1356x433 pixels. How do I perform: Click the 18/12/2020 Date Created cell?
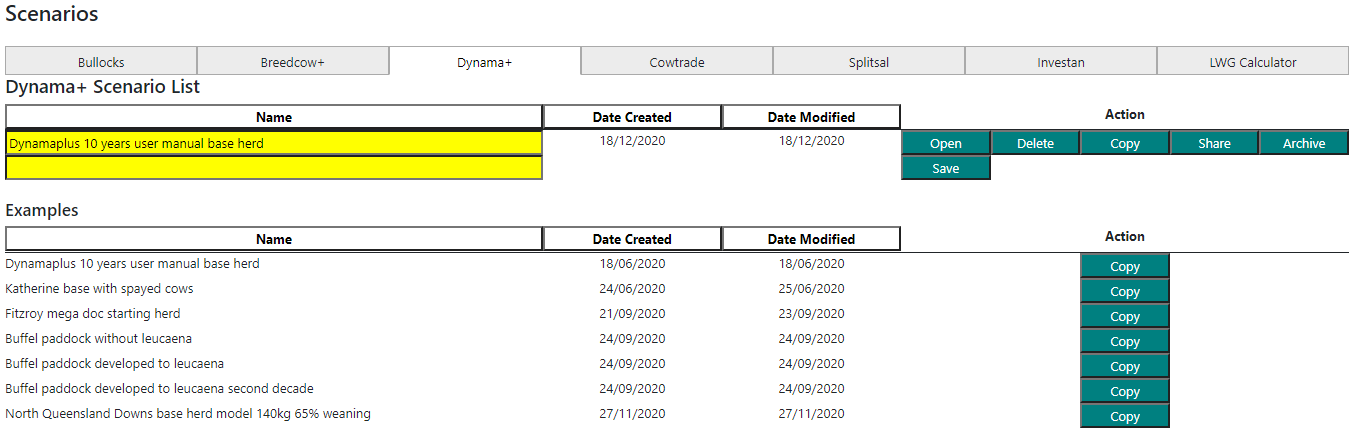click(632, 140)
